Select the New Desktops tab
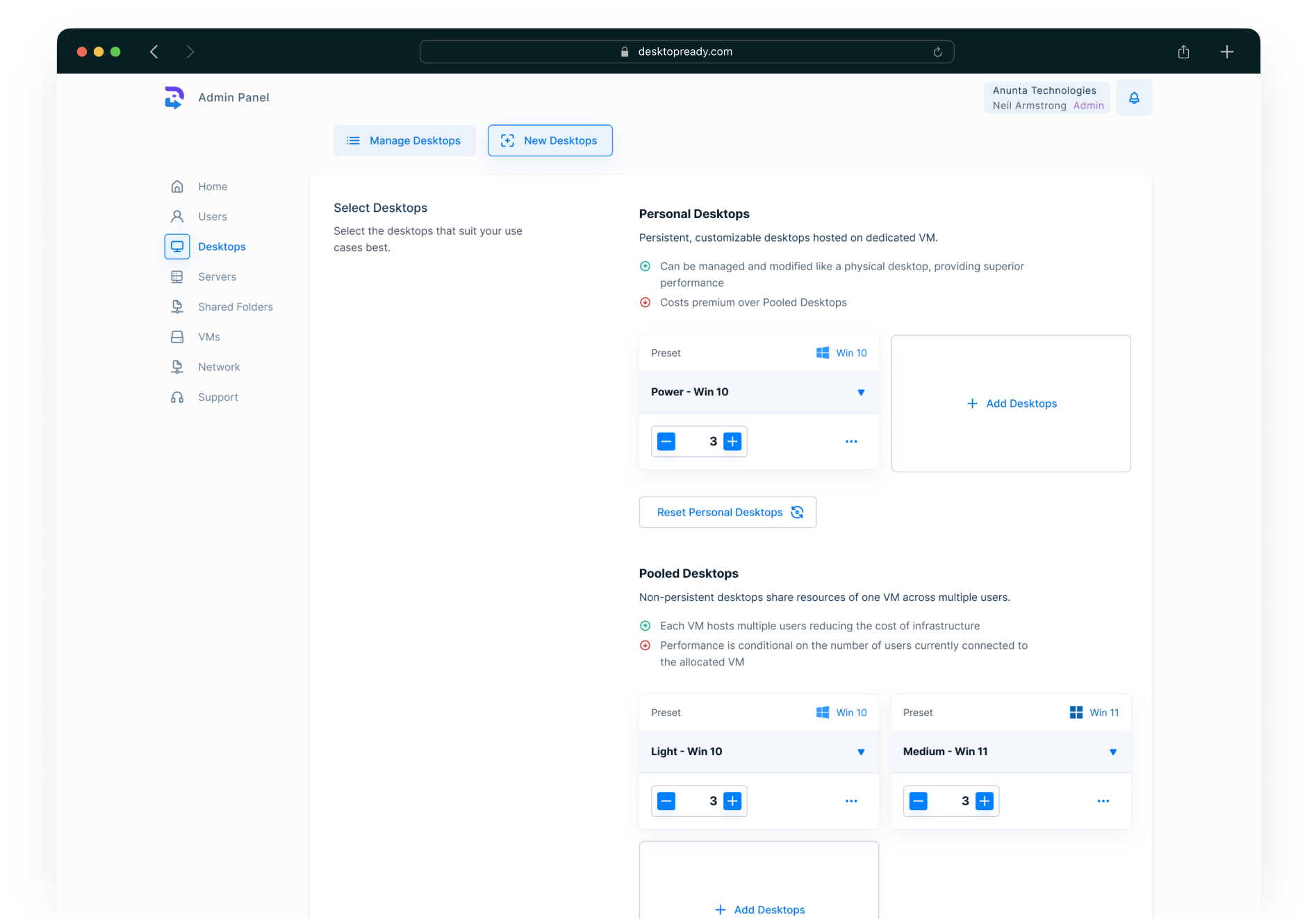The width and height of the screenshot is (1316, 919). click(x=550, y=140)
